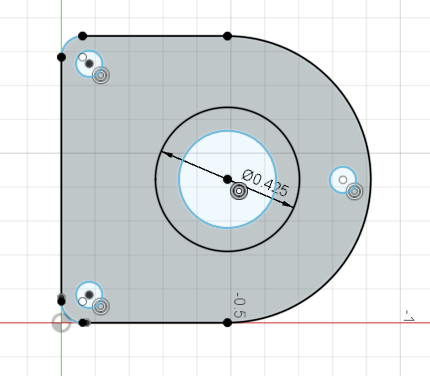Click the top edge midpoint sketch point
The image size is (430, 376).
[x=227, y=36]
